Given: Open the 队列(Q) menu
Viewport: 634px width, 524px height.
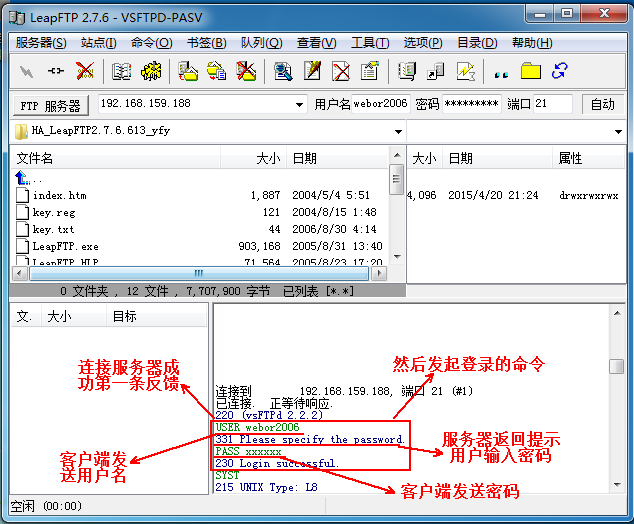Looking at the screenshot, I should tap(262, 43).
